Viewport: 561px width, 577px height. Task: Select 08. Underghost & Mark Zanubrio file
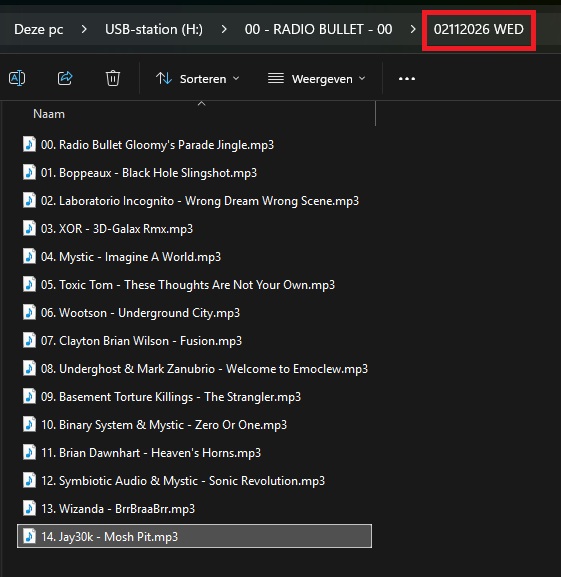194,368
